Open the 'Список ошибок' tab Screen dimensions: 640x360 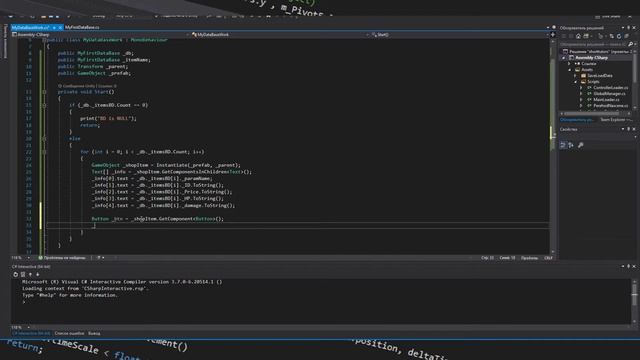pos(69,333)
